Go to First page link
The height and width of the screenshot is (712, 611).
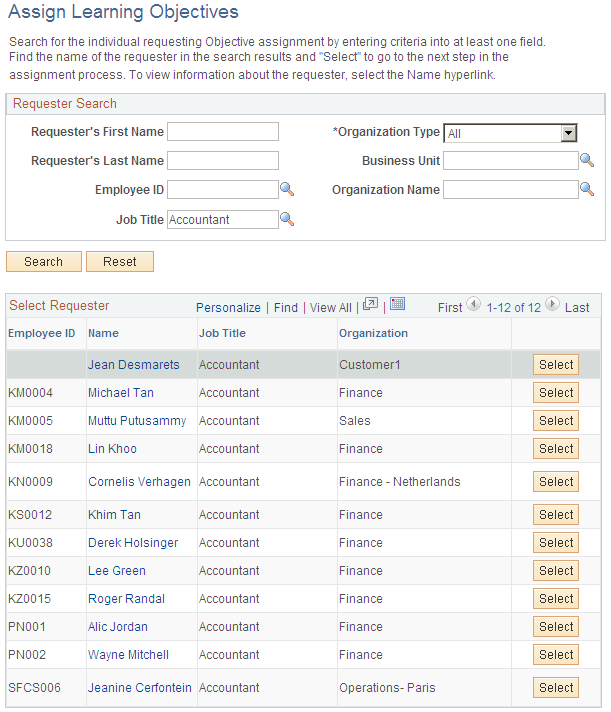click(450, 308)
